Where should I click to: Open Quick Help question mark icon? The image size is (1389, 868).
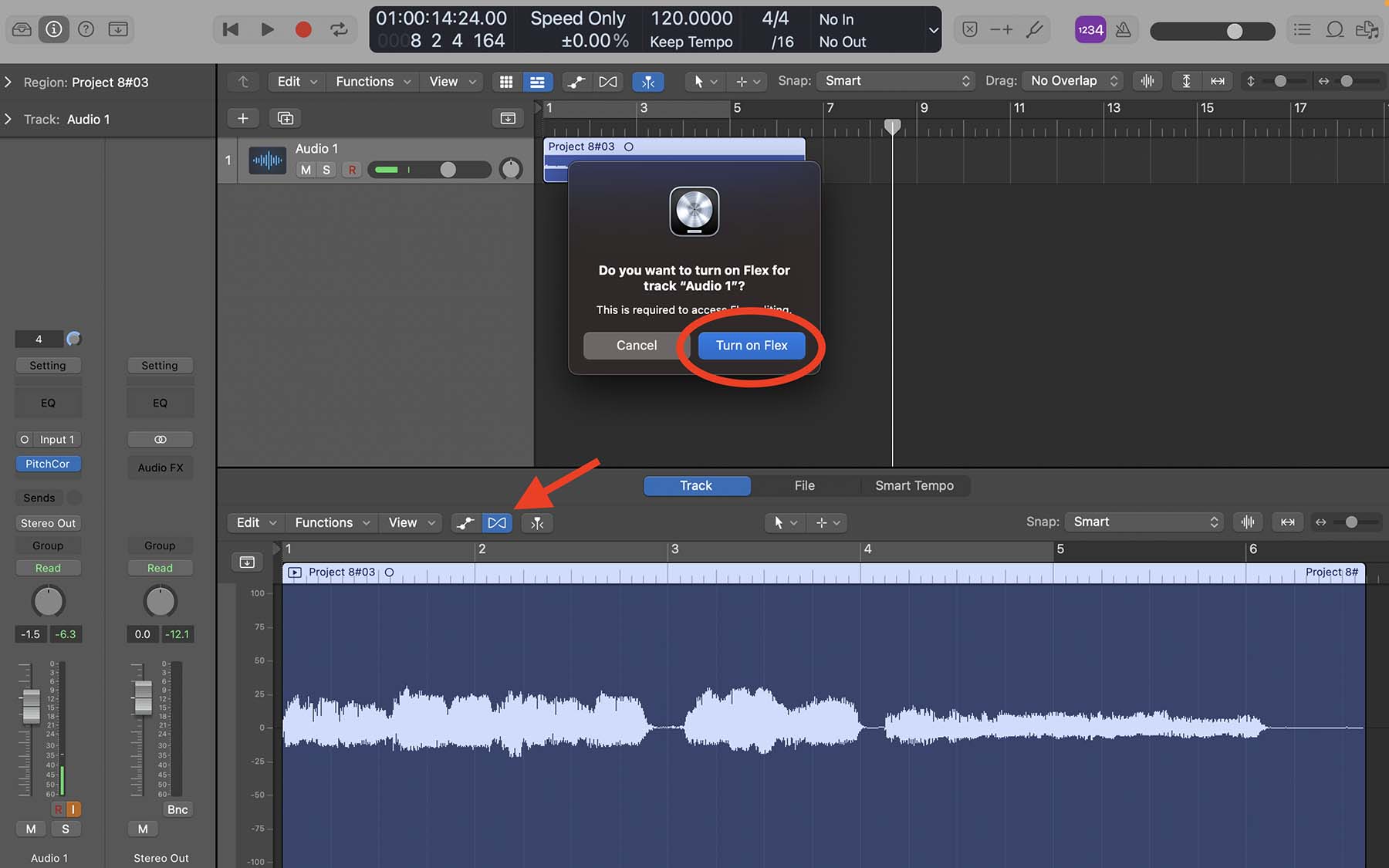(86, 29)
